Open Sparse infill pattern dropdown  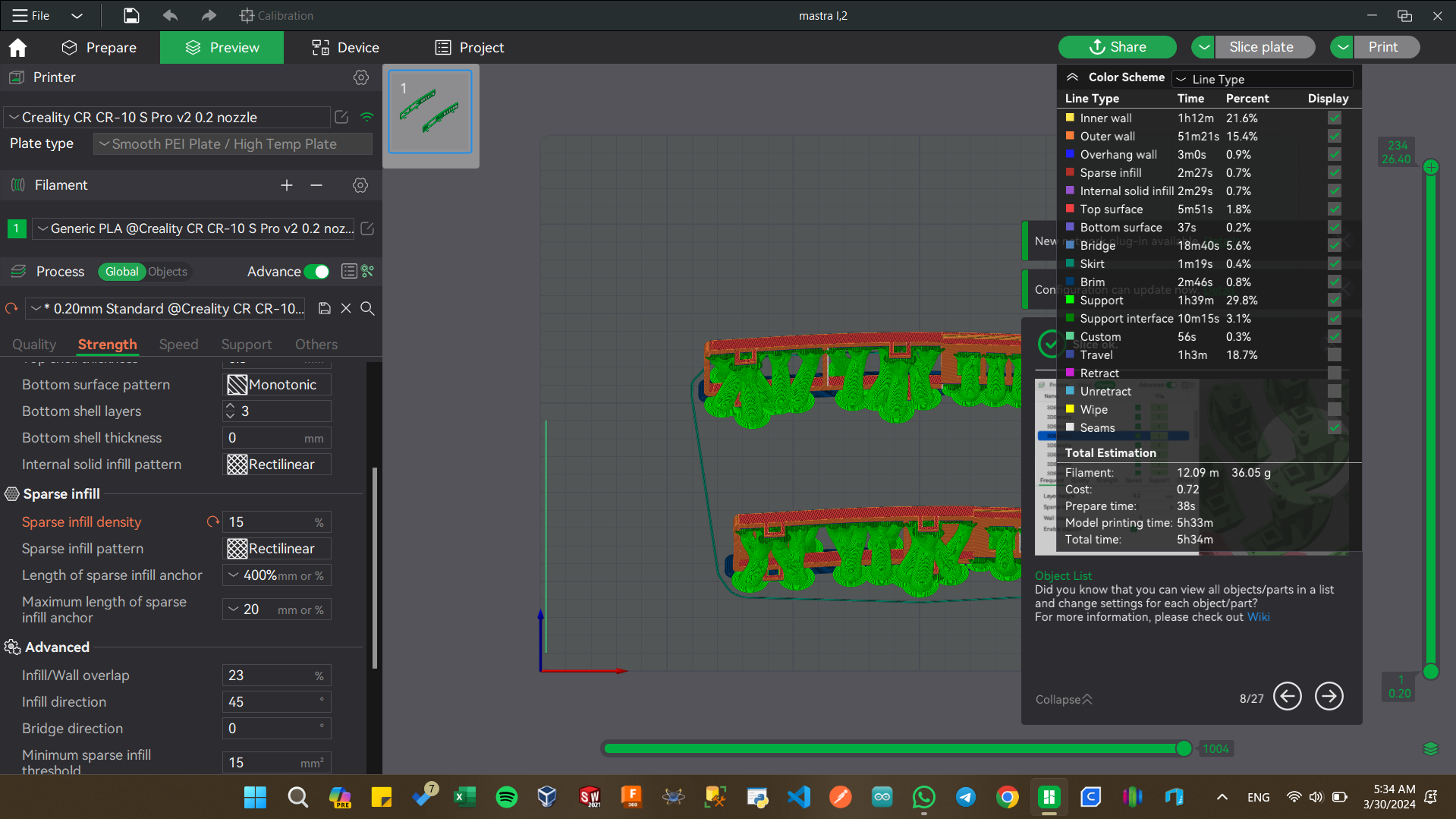[277, 549]
